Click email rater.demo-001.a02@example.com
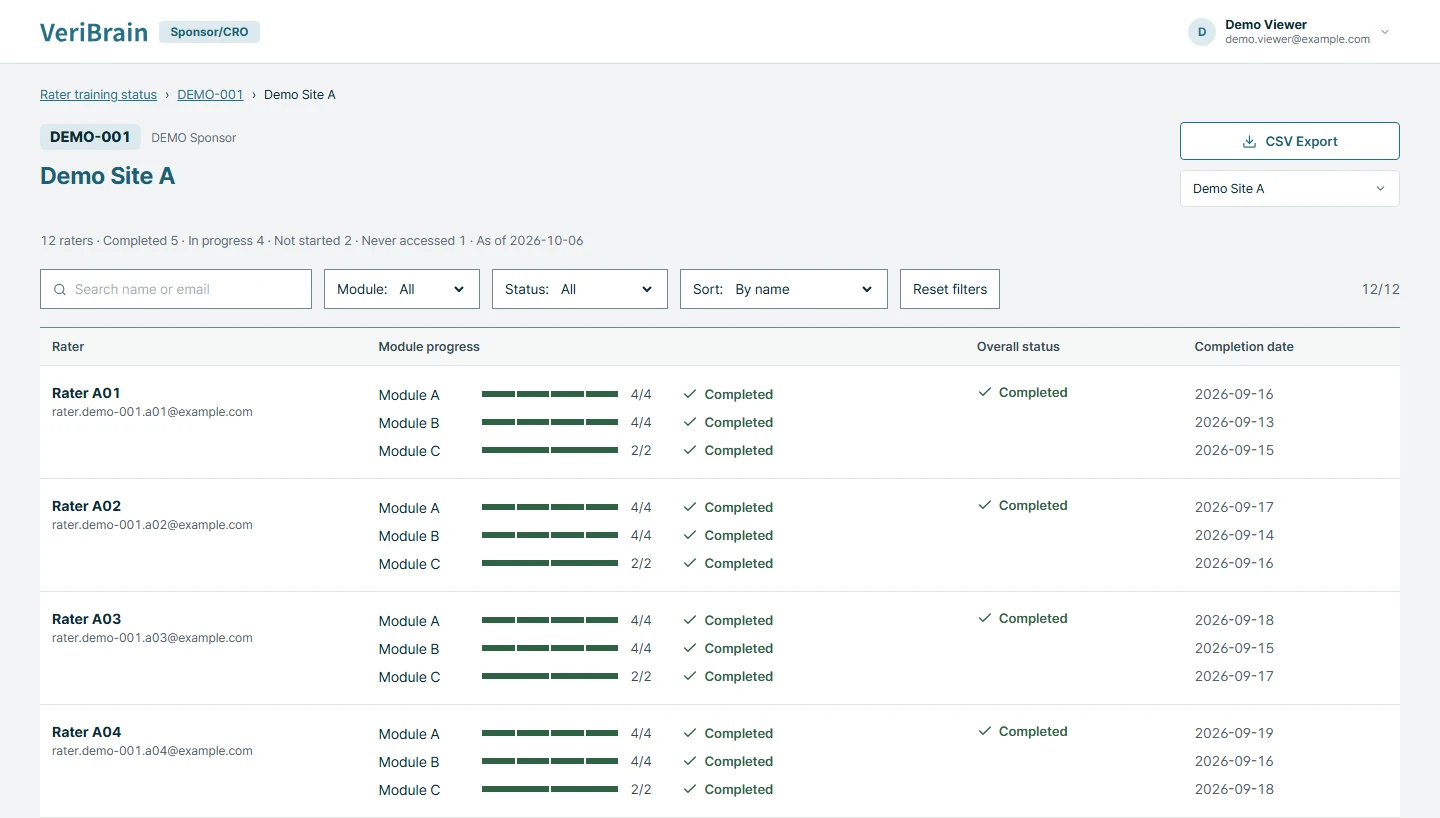The width and height of the screenshot is (1440, 818). (x=152, y=524)
